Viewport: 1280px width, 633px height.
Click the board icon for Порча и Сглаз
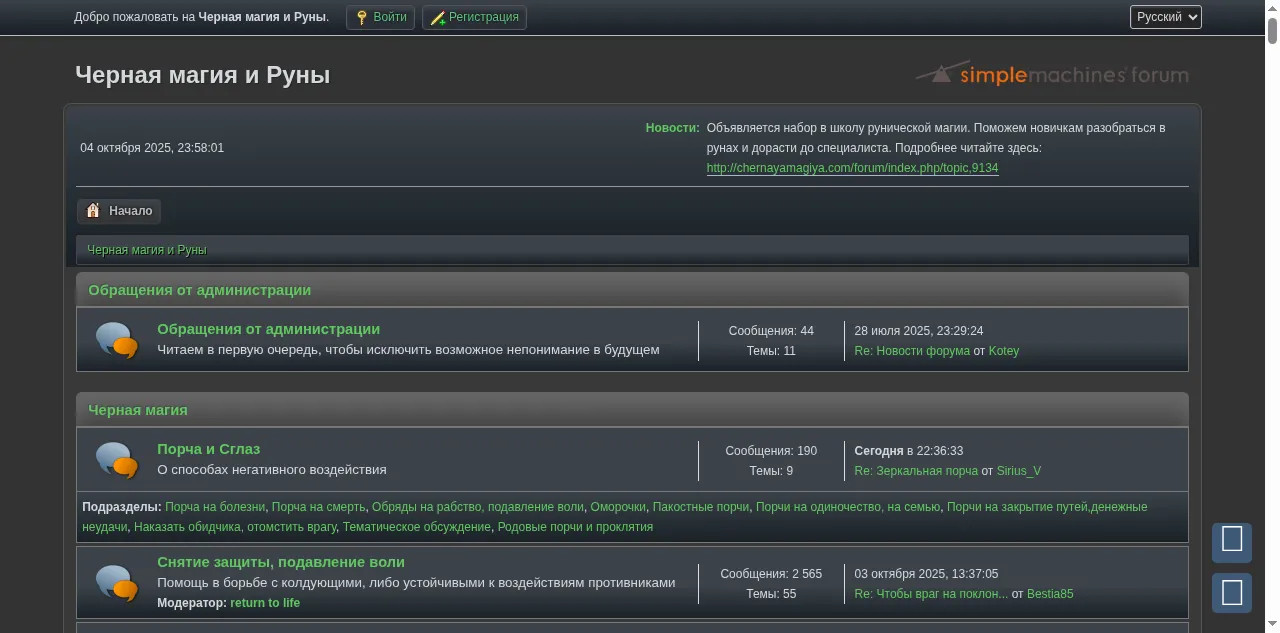[x=117, y=460]
